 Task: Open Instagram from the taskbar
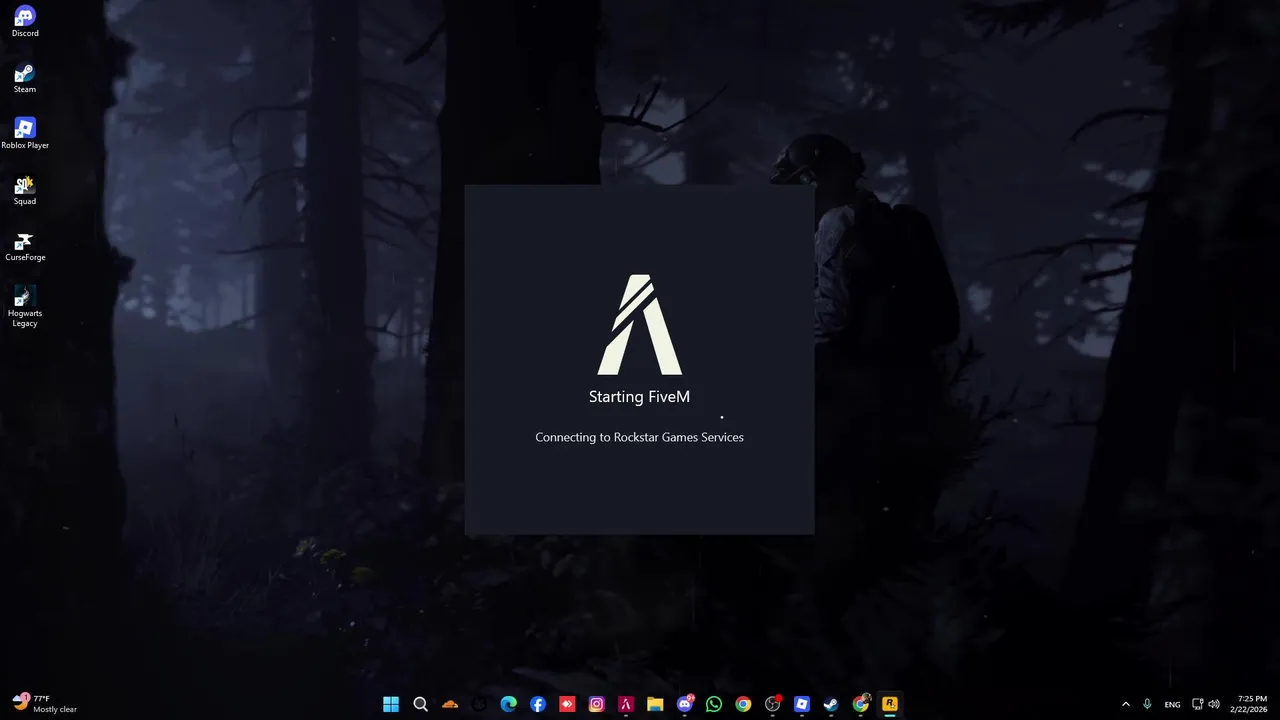point(596,704)
